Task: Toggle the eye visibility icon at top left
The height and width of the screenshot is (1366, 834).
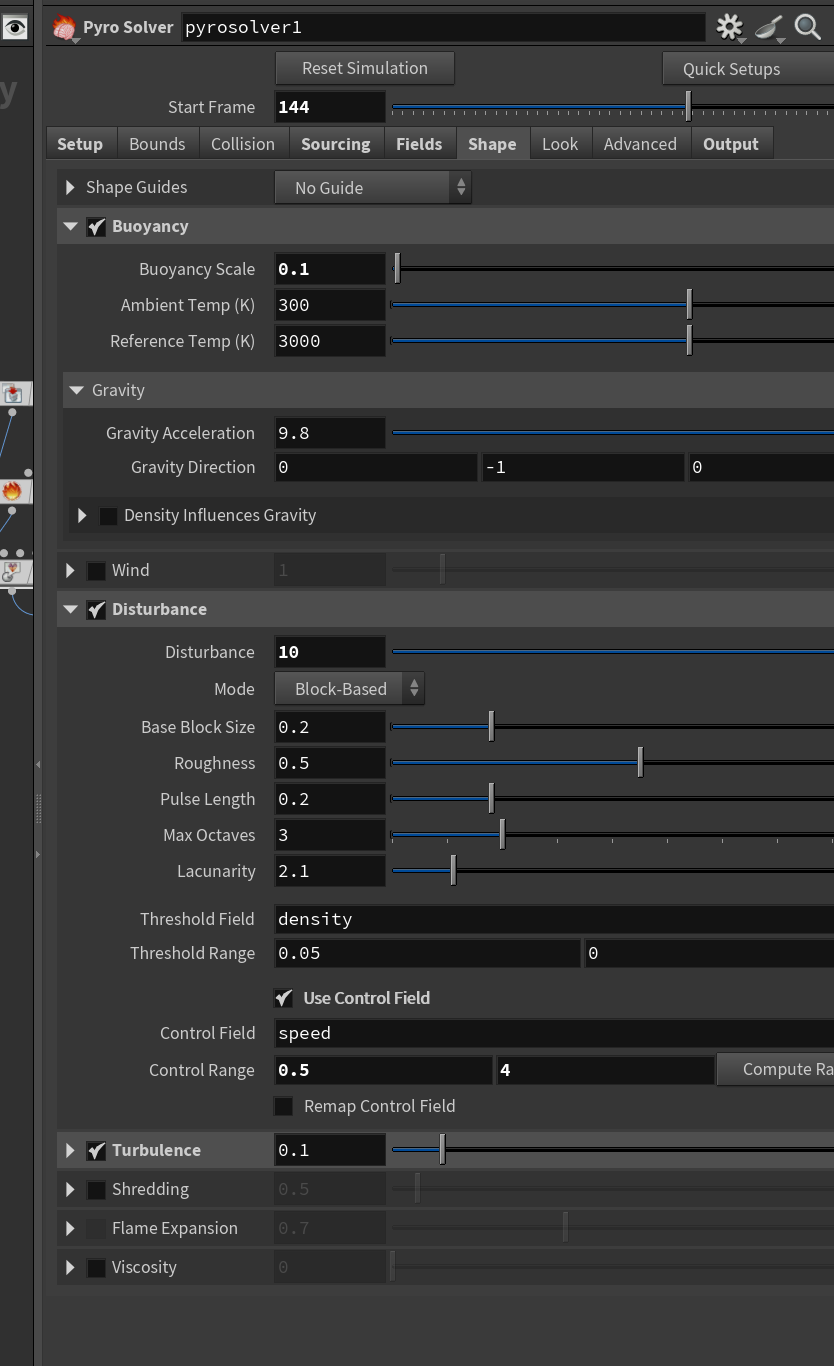Action: point(14,28)
